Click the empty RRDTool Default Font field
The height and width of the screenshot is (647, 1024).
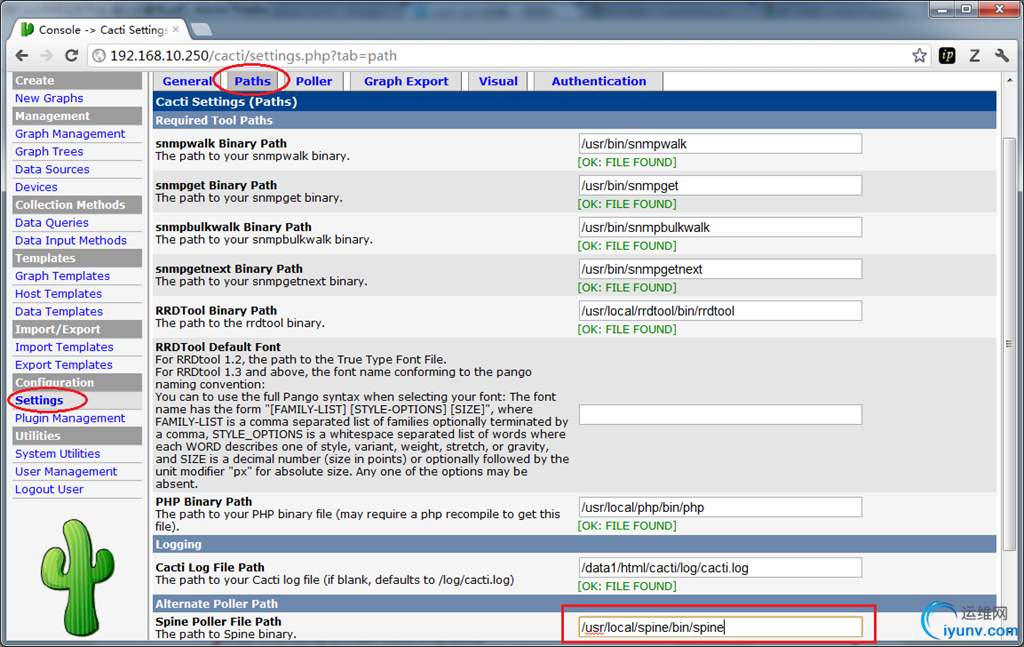(x=720, y=415)
